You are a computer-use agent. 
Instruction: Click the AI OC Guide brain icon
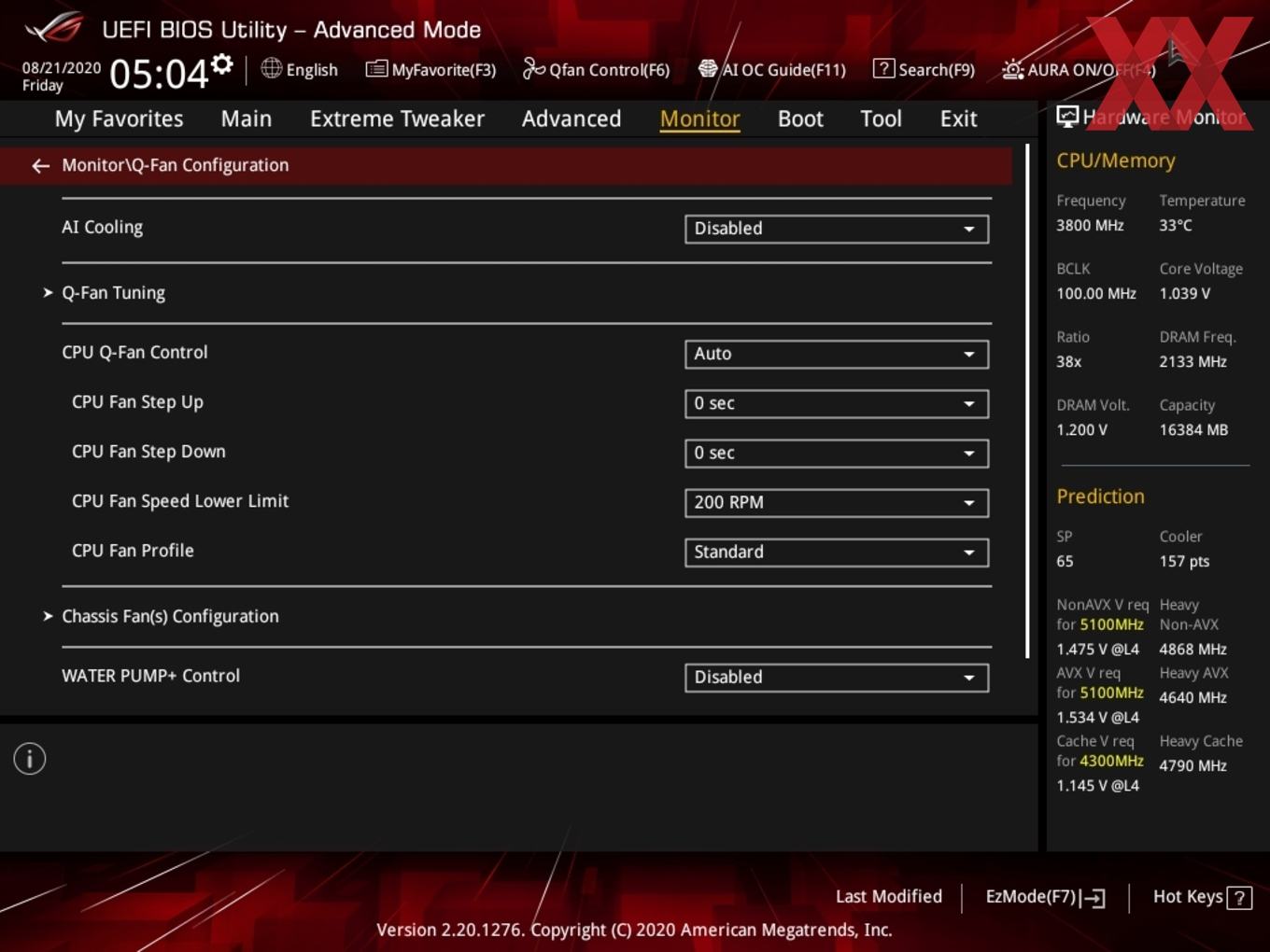[x=708, y=69]
